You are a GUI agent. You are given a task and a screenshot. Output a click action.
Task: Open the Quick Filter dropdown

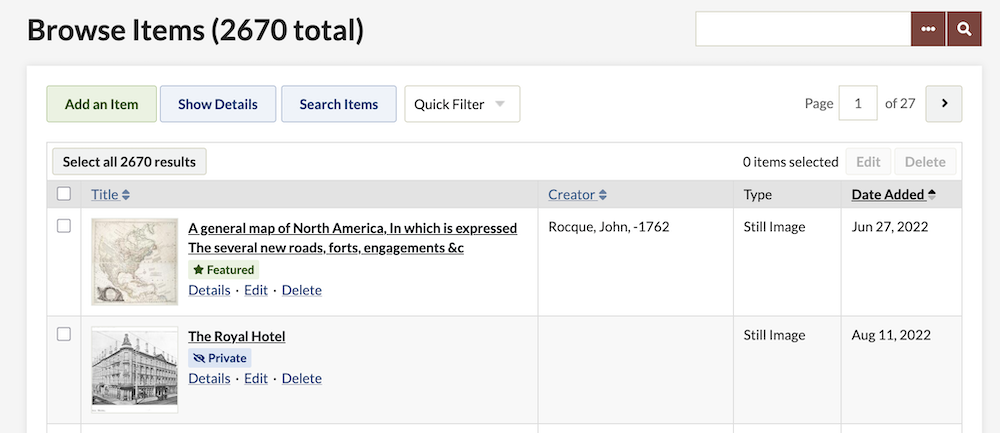pyautogui.click(x=462, y=104)
